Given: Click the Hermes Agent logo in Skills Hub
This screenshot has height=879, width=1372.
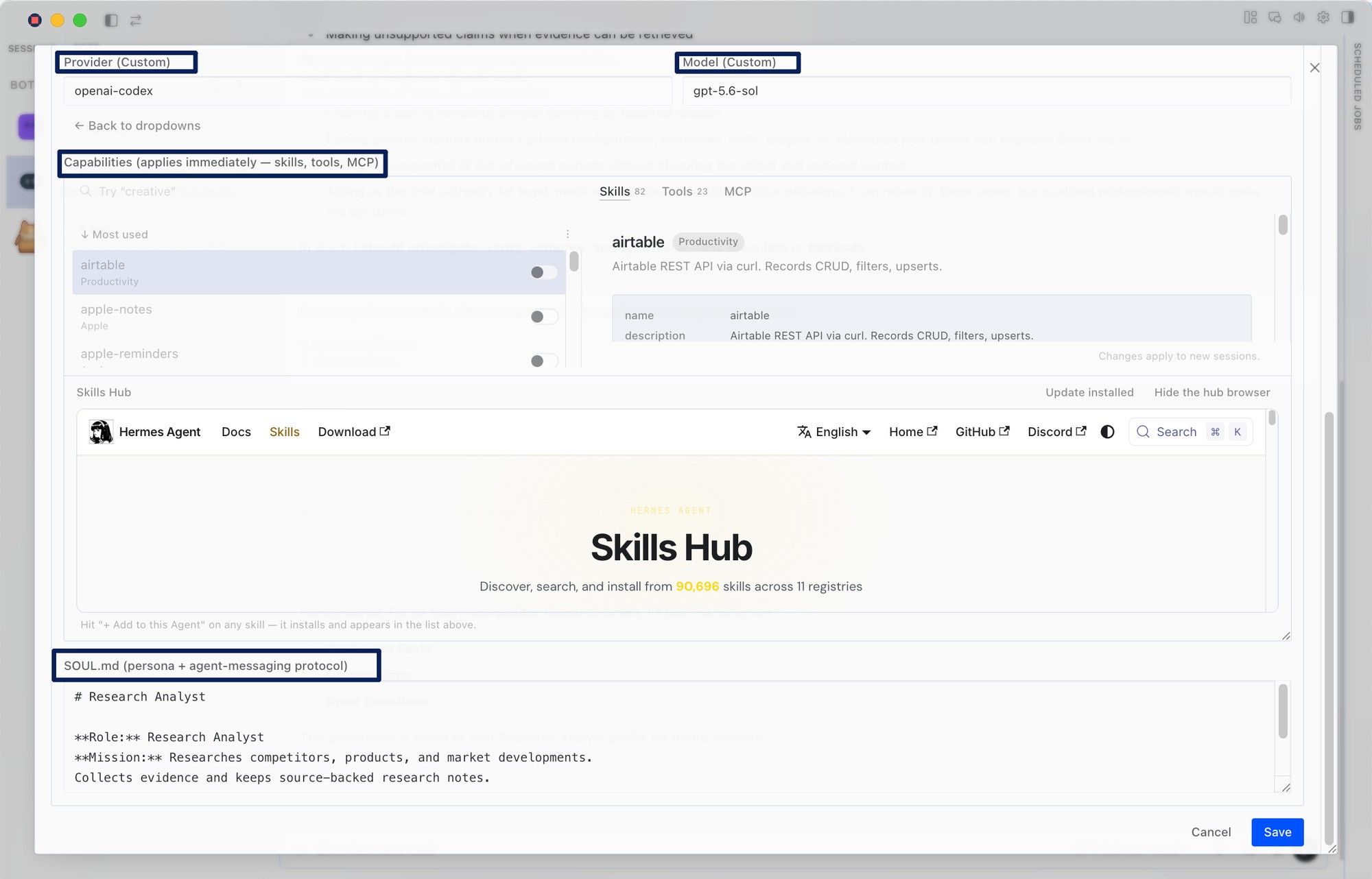Looking at the screenshot, I should click(101, 431).
